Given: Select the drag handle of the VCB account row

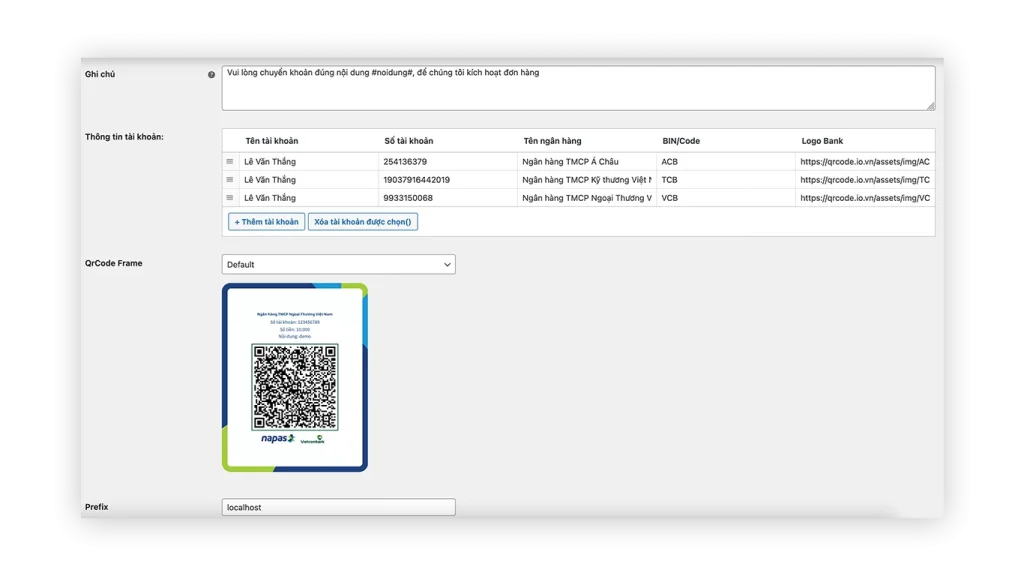Looking at the screenshot, I should click(x=230, y=198).
